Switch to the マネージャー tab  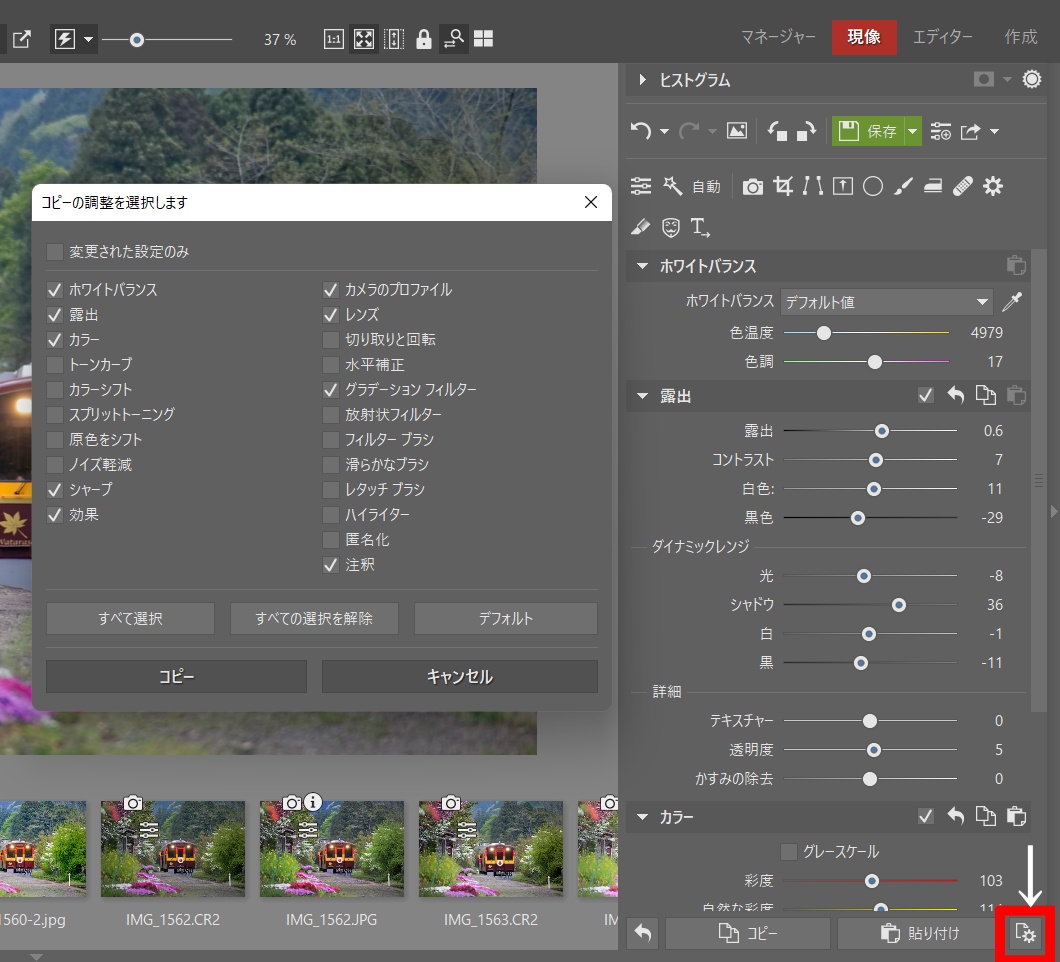tap(778, 37)
